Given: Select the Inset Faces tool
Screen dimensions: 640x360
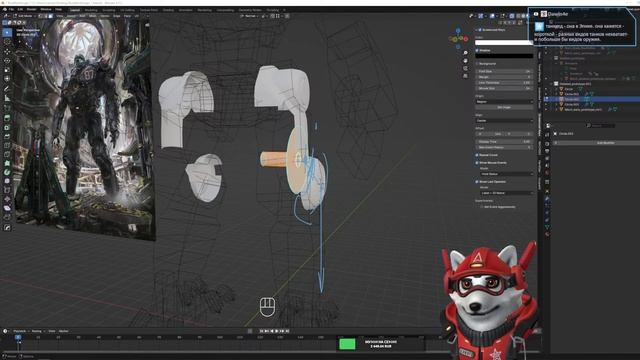Looking at the screenshot, I should pyautogui.click(x=7, y=127).
